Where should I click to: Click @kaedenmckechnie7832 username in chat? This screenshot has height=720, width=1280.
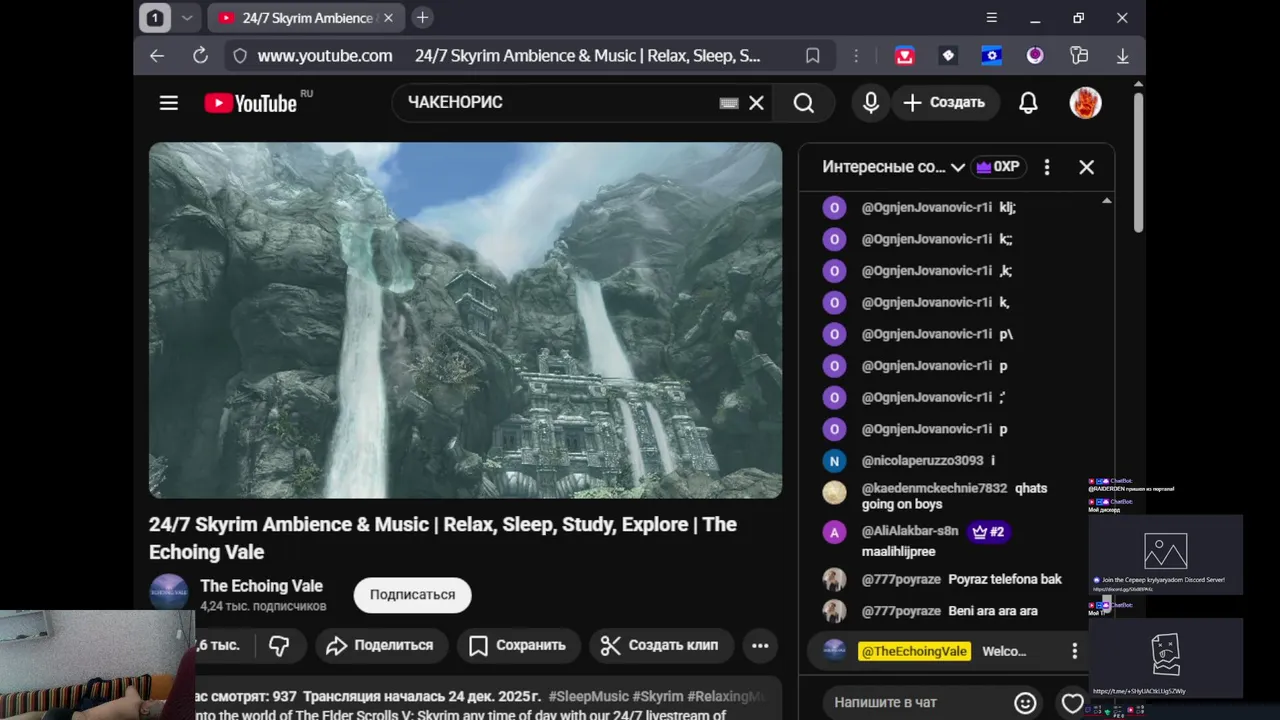[x=934, y=488]
